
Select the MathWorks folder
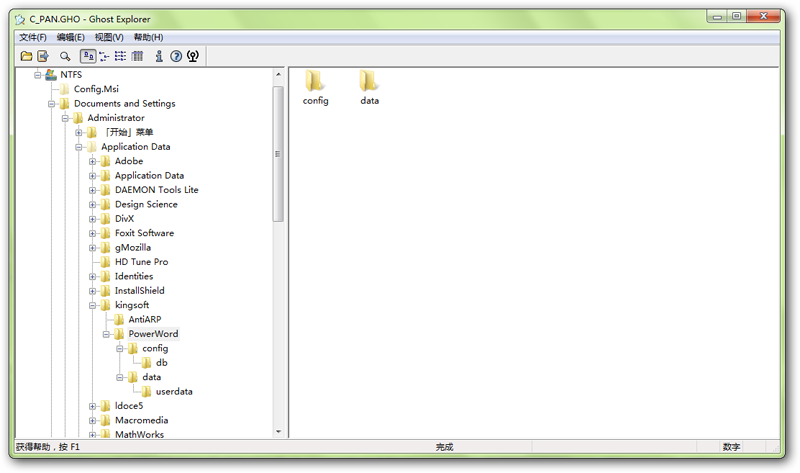click(x=139, y=435)
